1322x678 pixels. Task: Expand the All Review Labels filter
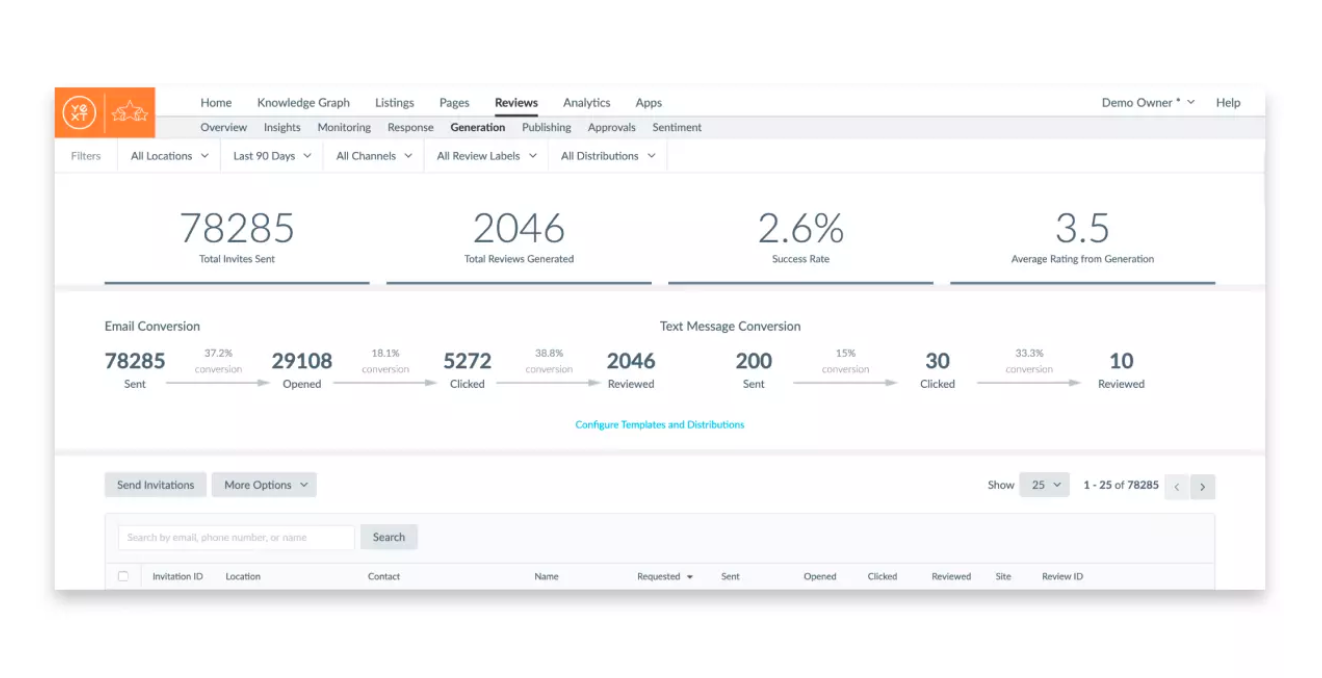coord(485,155)
